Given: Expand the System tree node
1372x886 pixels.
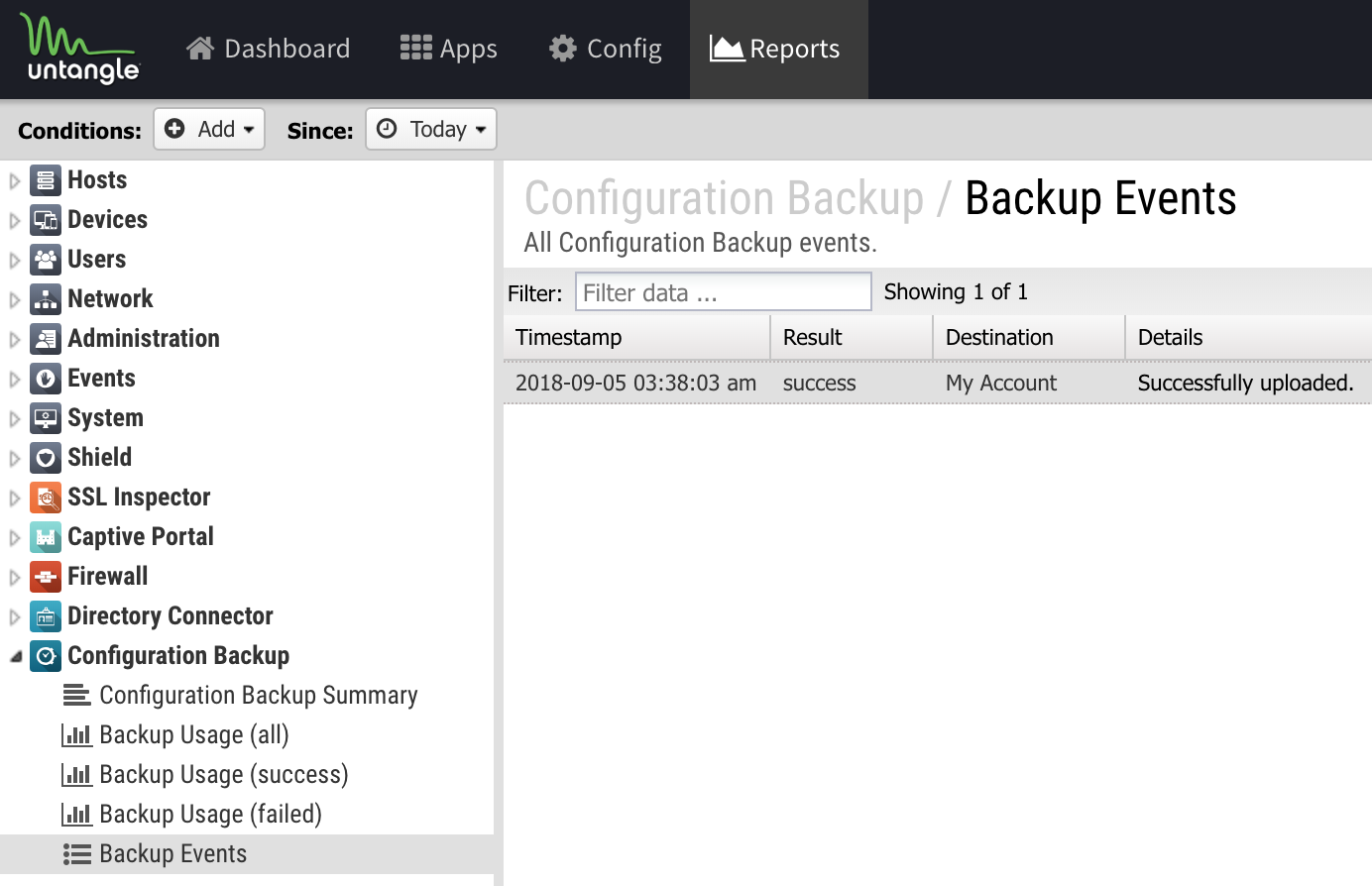Looking at the screenshot, I should (15, 419).
